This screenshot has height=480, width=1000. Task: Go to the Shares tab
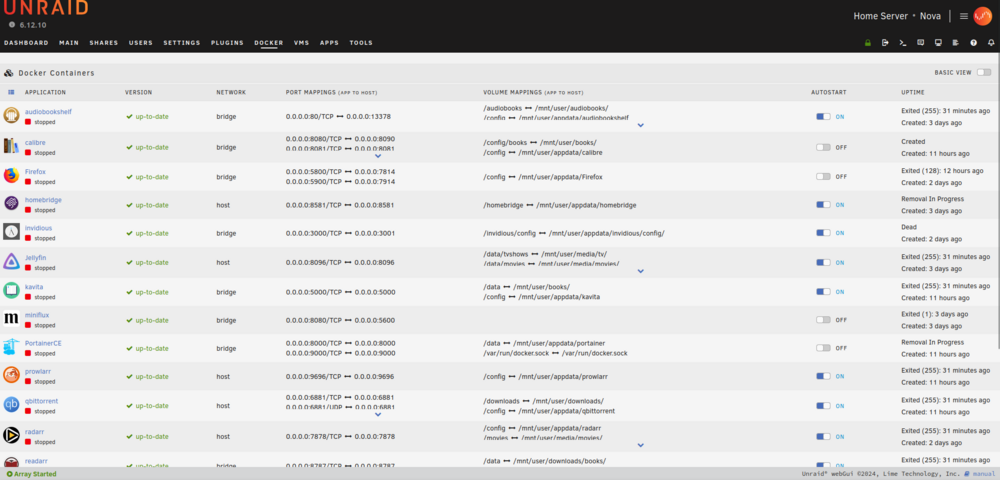pos(104,43)
